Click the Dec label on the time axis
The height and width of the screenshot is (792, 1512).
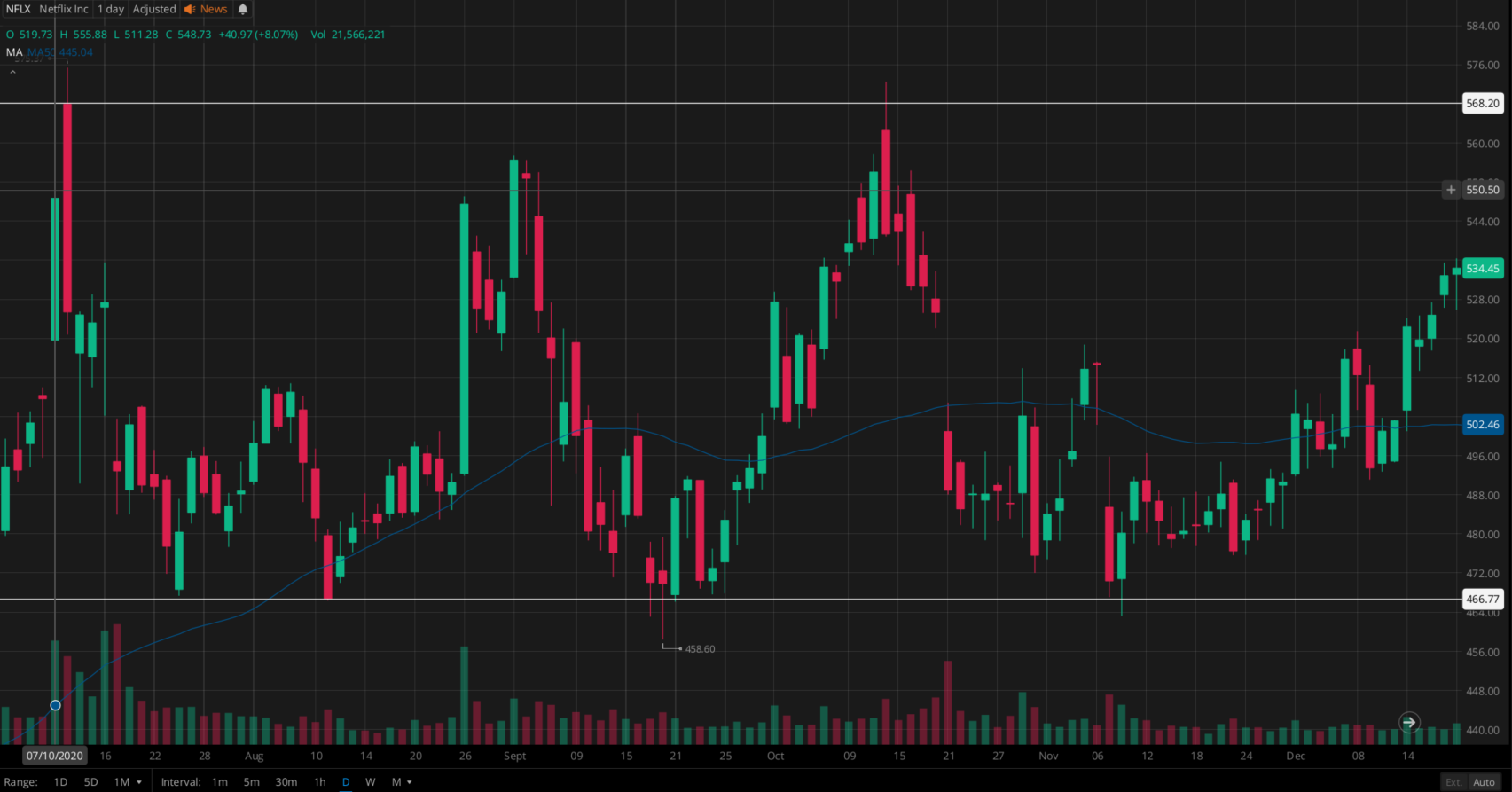(x=1296, y=756)
